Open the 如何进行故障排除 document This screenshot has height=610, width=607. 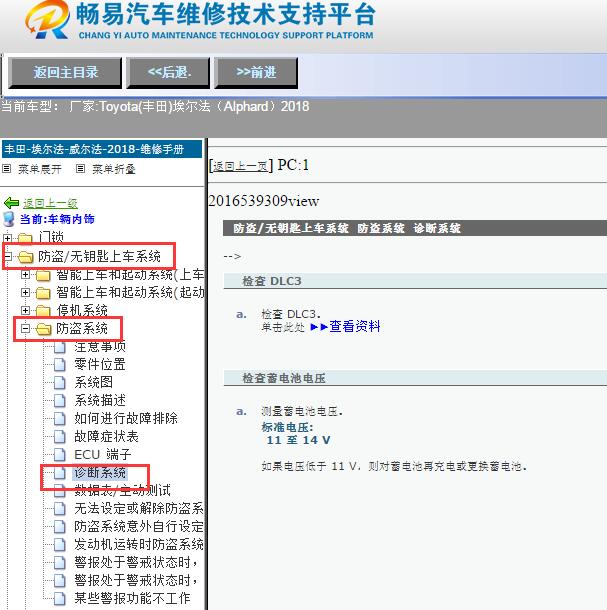(x=126, y=418)
